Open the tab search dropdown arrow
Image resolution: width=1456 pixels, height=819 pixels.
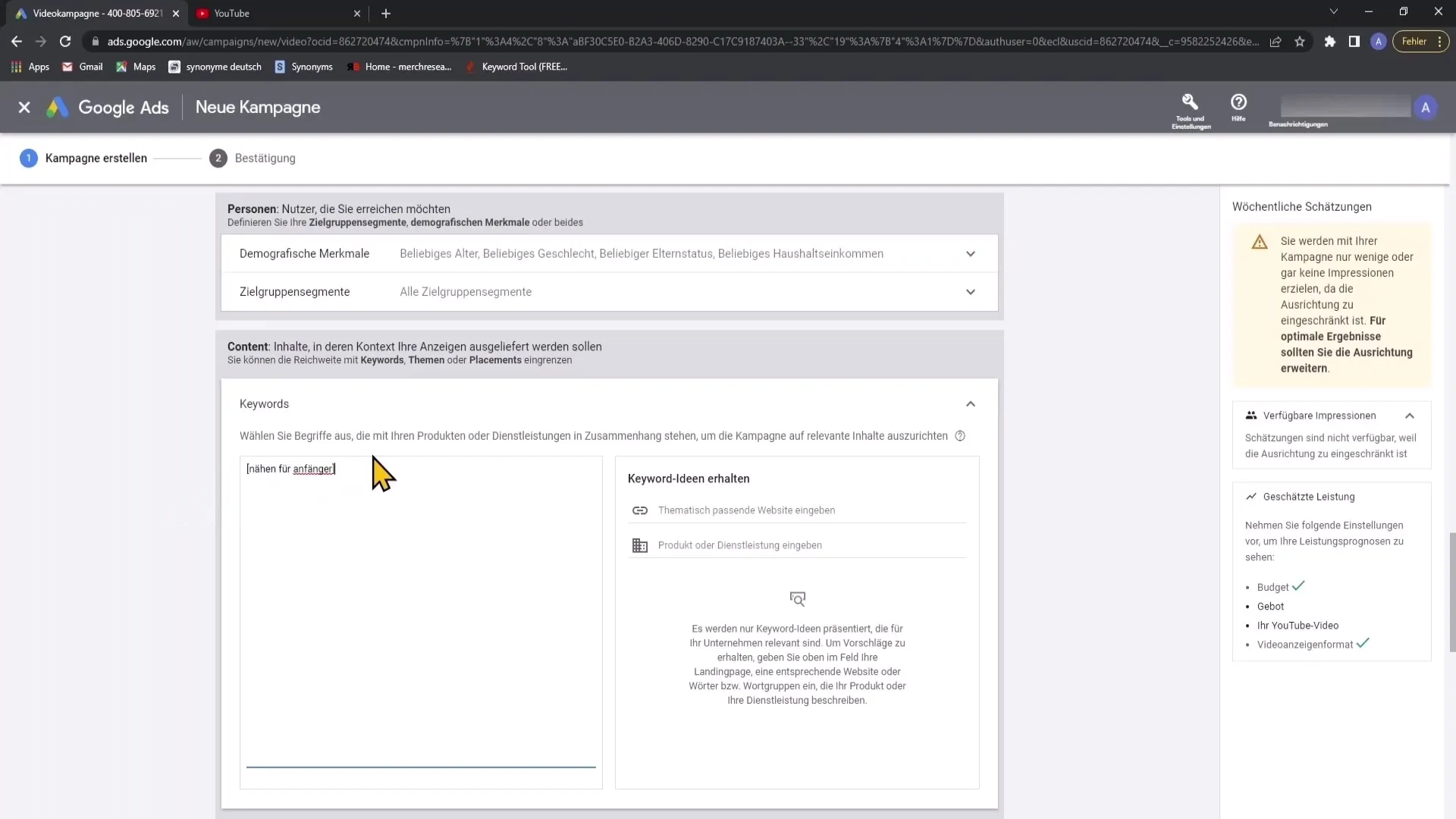pyautogui.click(x=1333, y=12)
